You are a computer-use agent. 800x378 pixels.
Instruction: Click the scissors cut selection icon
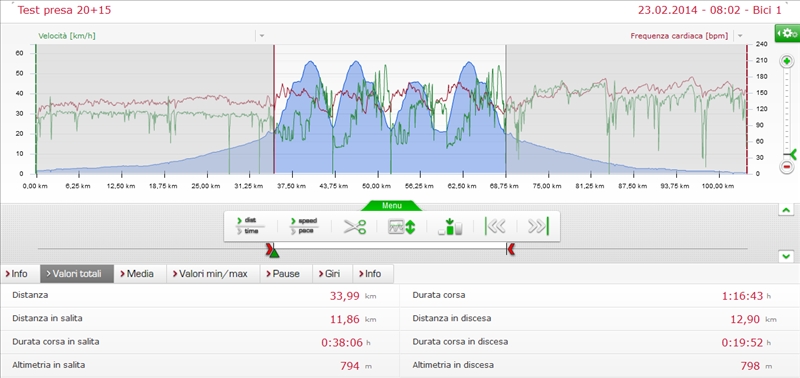click(355, 226)
